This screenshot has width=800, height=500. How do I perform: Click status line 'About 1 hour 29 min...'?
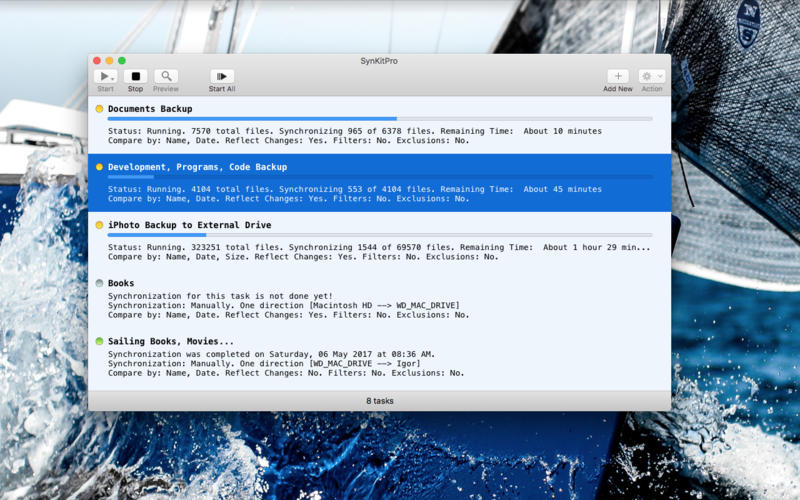click(x=379, y=247)
